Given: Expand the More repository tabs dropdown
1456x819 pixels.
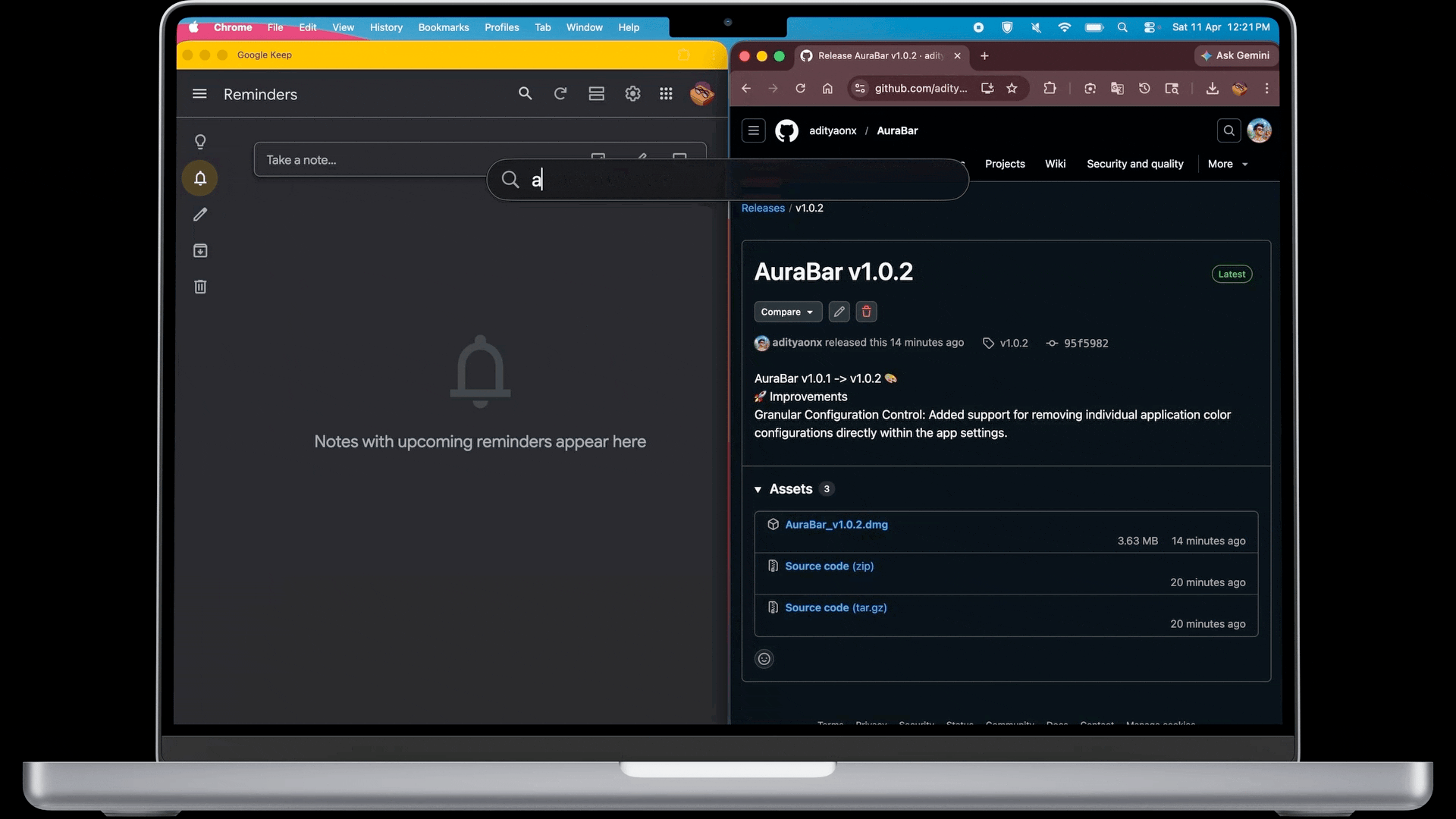Looking at the screenshot, I should coord(1228,164).
